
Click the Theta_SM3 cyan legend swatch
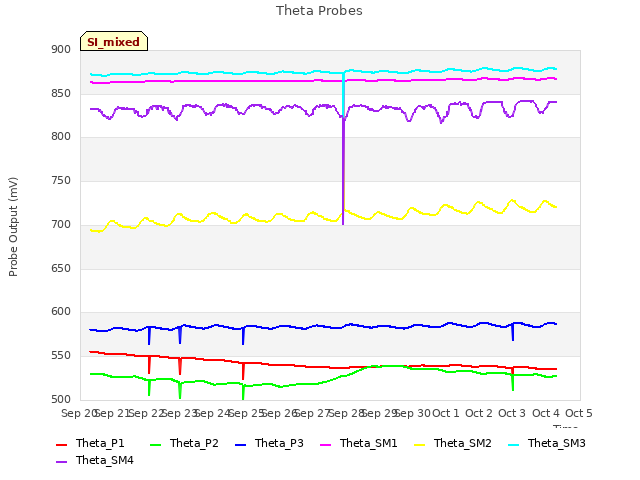[513, 444]
